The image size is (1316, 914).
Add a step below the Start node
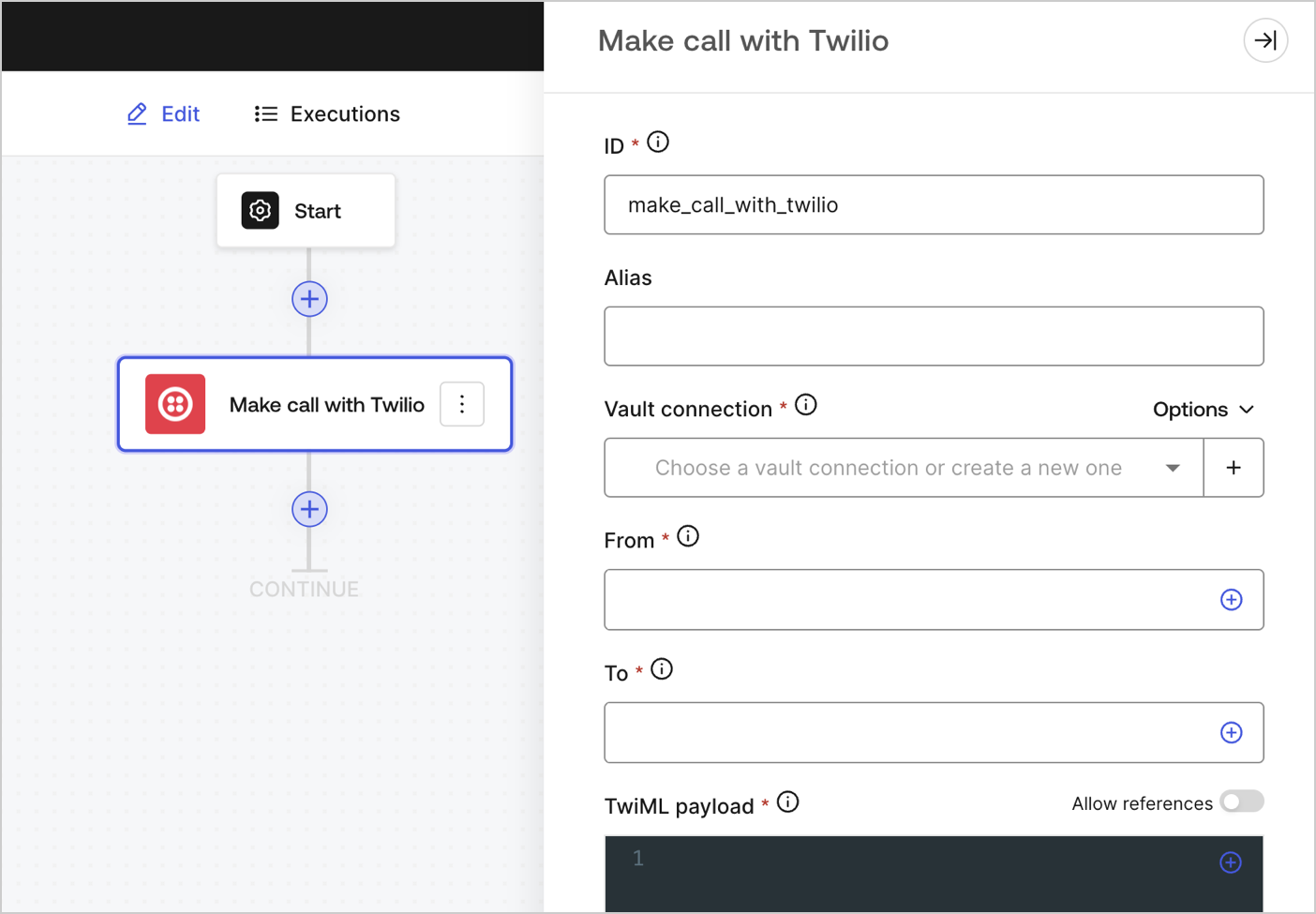point(309,299)
